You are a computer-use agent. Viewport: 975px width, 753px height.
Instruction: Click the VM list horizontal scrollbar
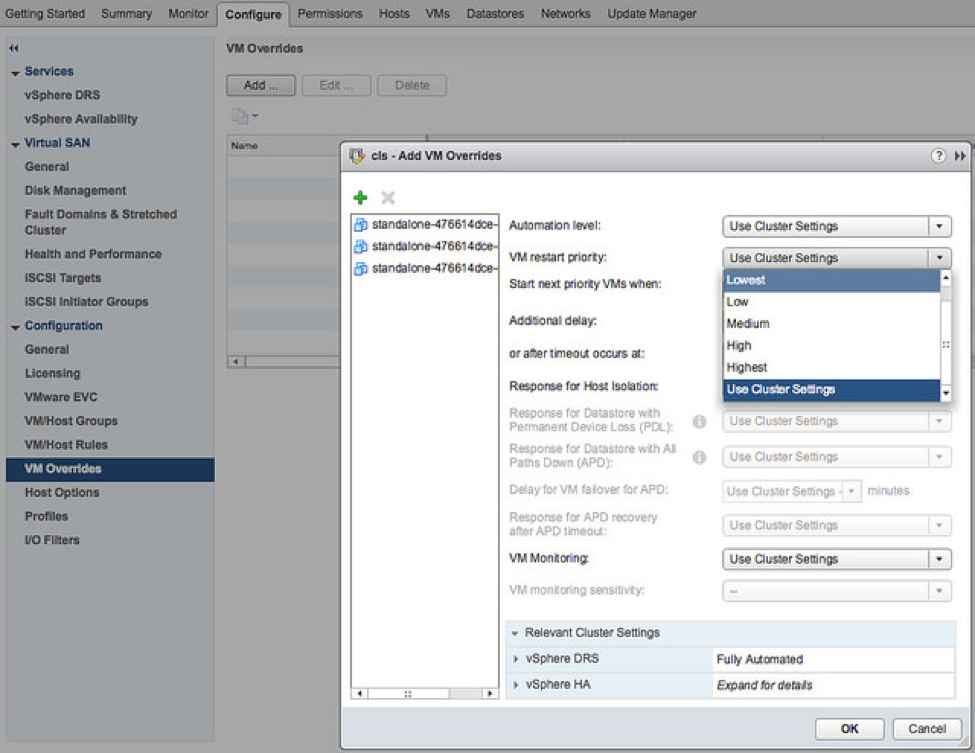click(x=424, y=693)
